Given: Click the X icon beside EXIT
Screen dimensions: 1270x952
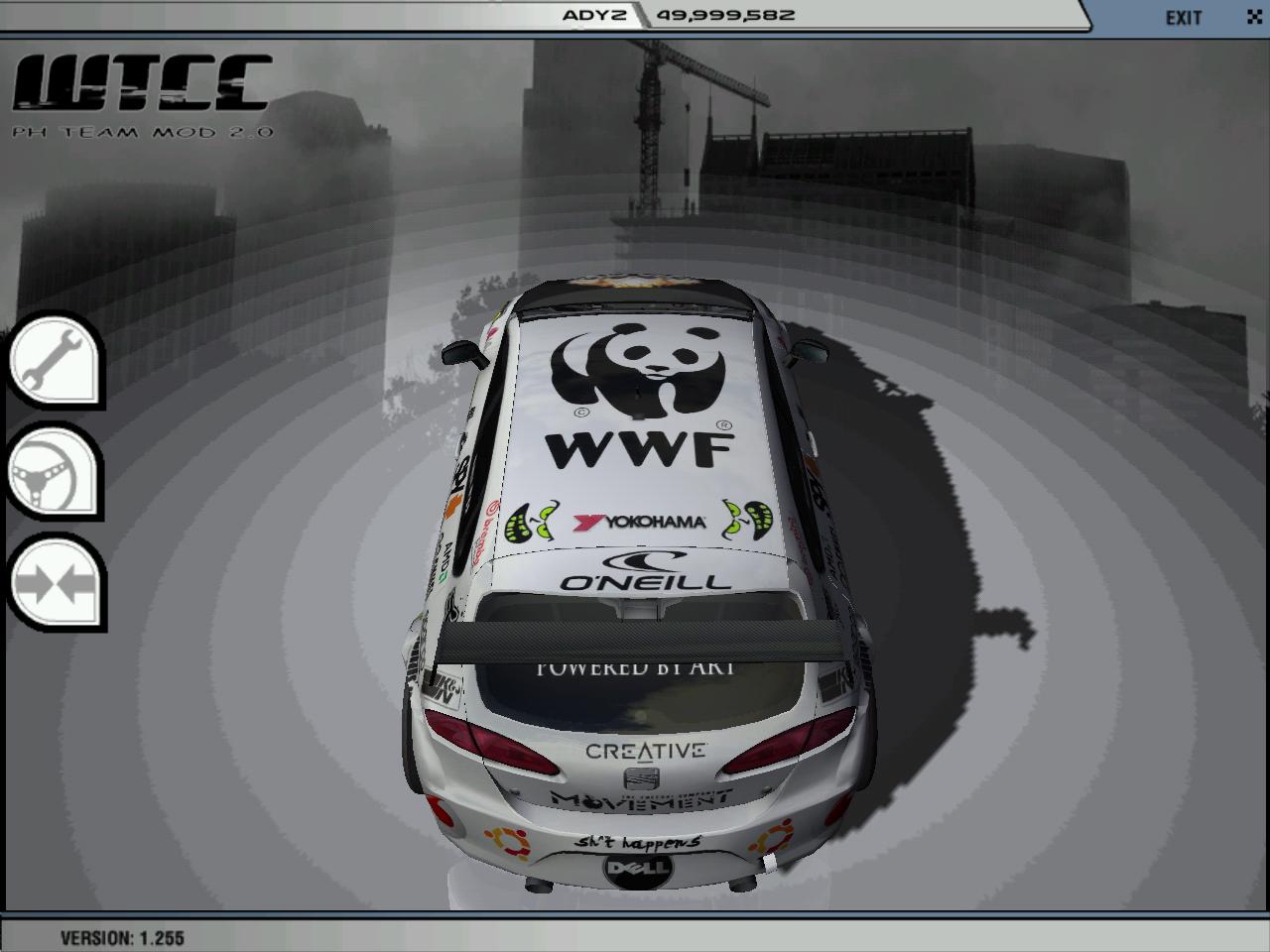Looking at the screenshot, I should (1252, 17).
